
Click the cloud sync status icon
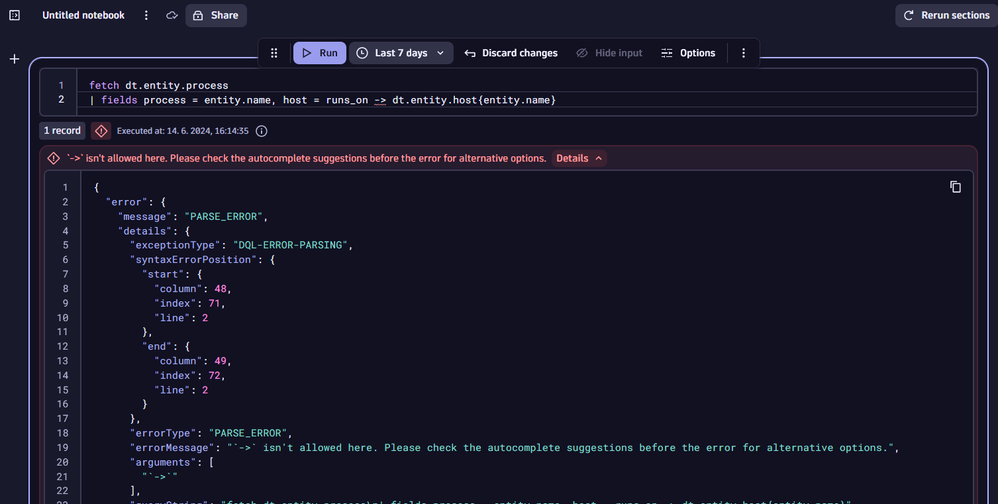[x=172, y=15]
